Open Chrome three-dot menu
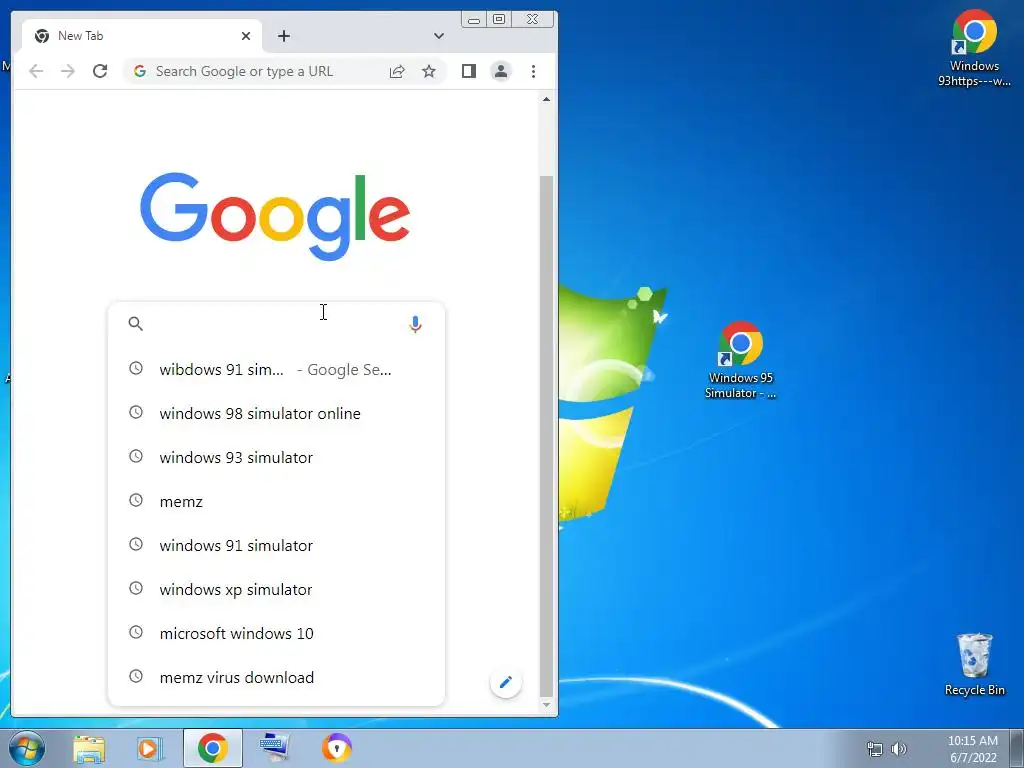Image resolution: width=1024 pixels, height=768 pixels. (x=534, y=71)
